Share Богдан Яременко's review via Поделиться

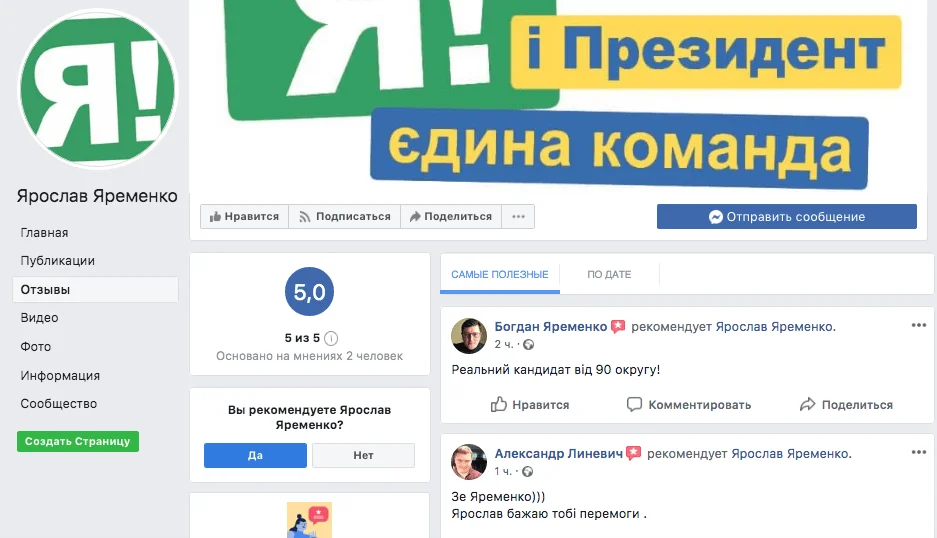point(846,405)
